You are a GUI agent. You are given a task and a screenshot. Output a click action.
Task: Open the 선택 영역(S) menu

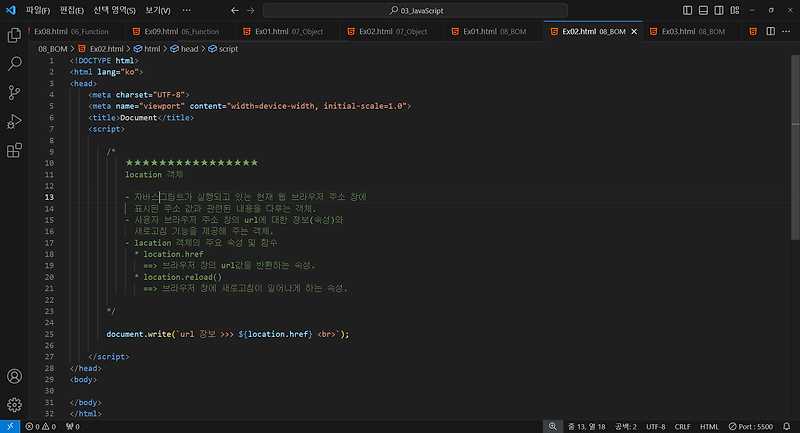(x=114, y=10)
